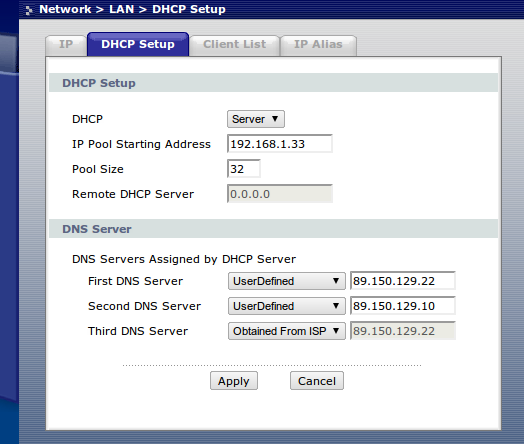The height and width of the screenshot is (444, 524).
Task: Click the Second DNS Server label
Action: pos(144,306)
